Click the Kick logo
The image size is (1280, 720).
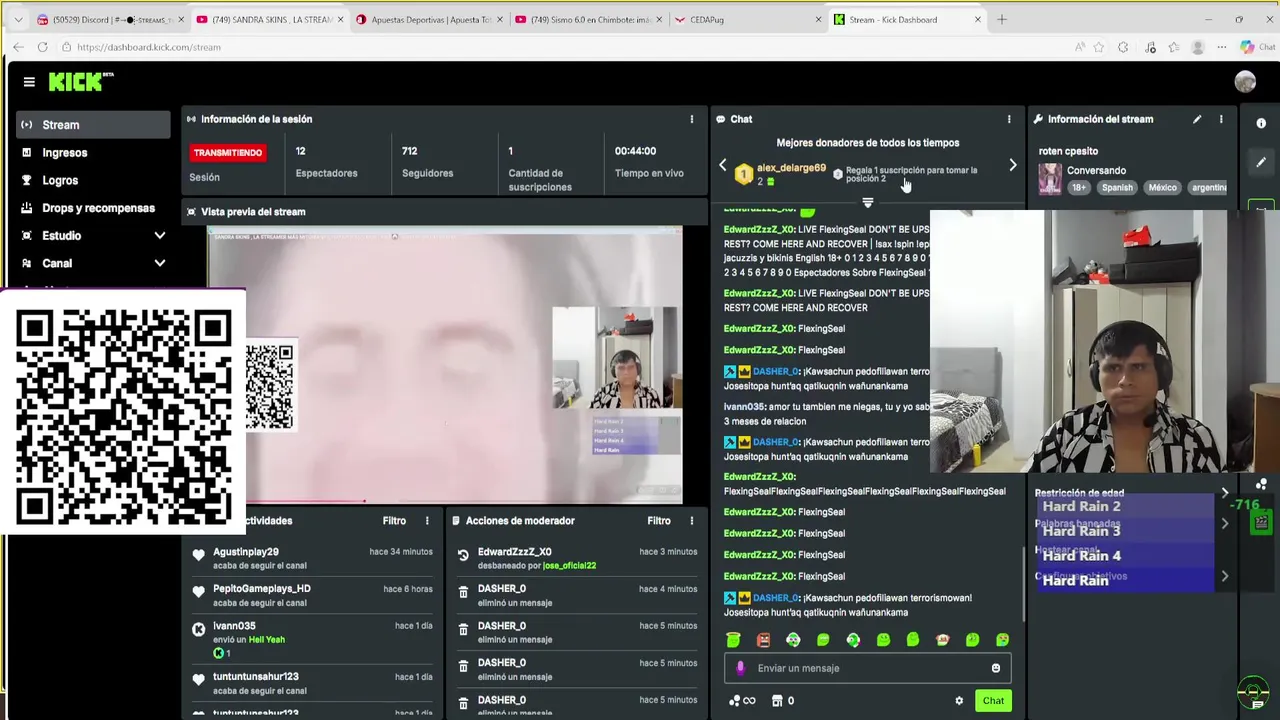81,82
